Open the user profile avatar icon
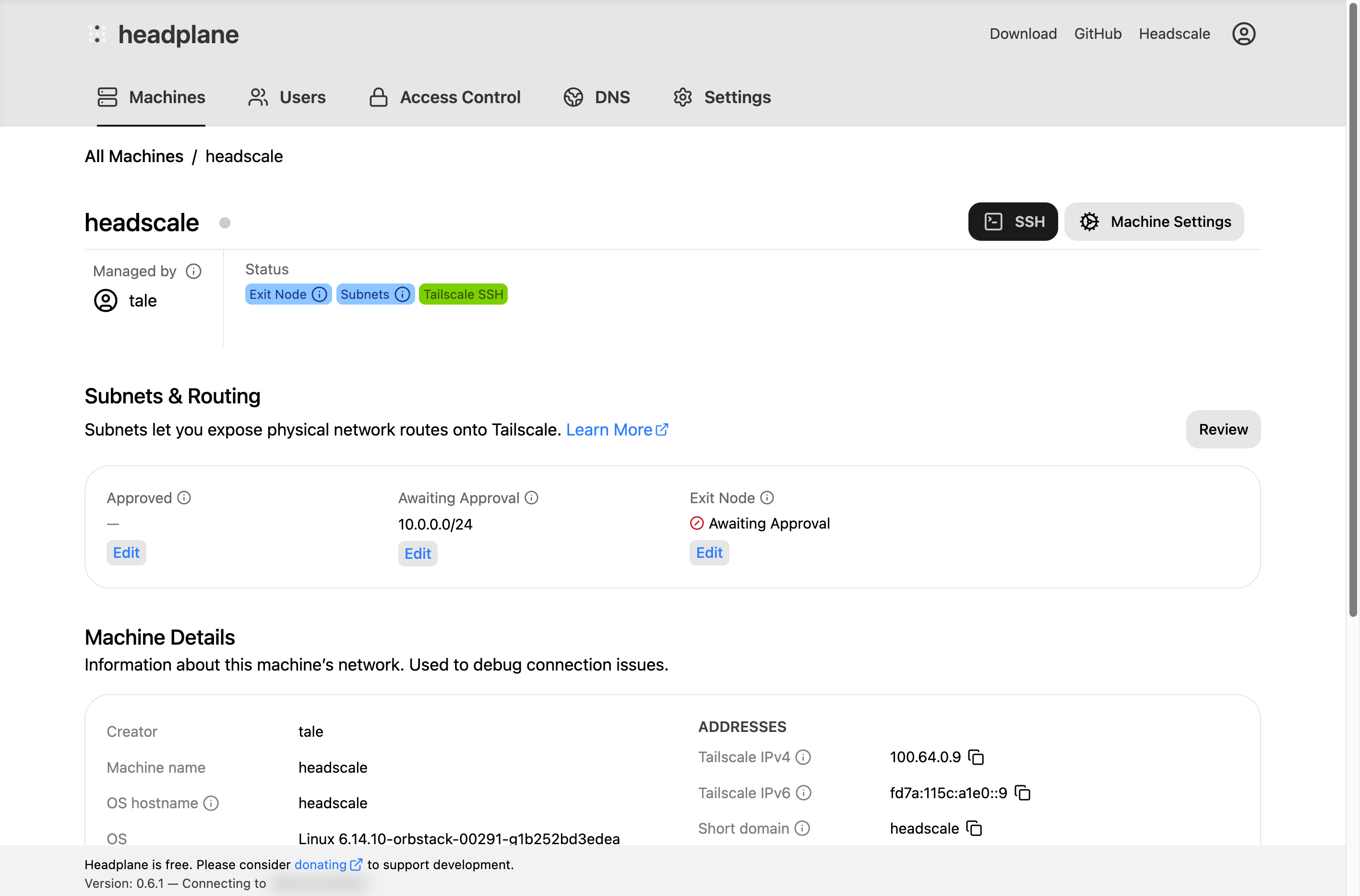The image size is (1360, 896). click(x=1243, y=34)
